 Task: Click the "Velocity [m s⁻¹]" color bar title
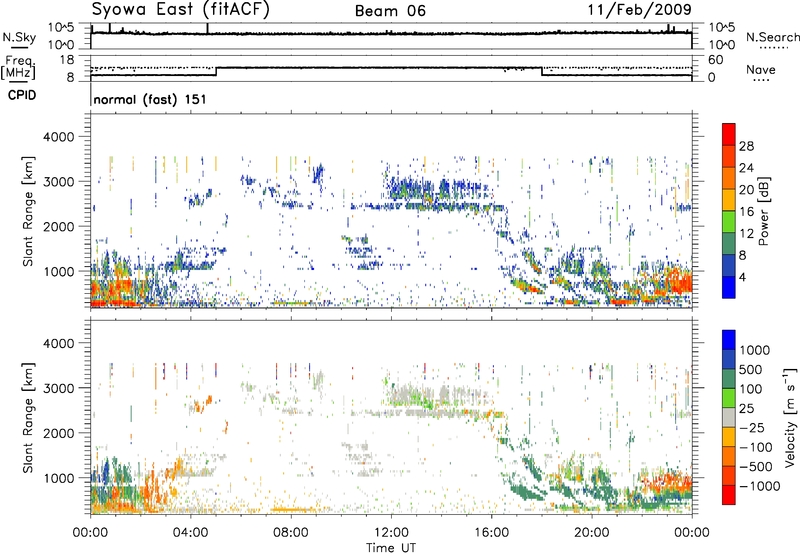[790, 417]
